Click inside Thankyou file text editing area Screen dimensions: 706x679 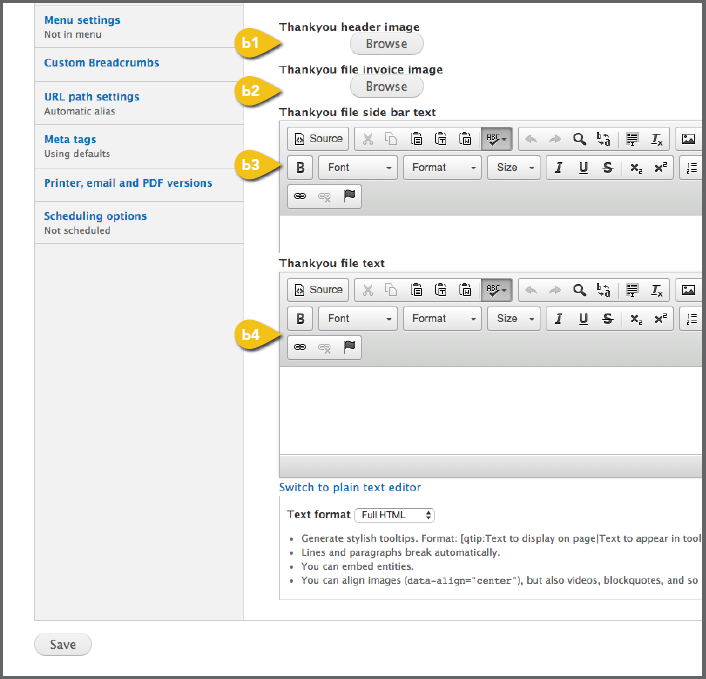coord(491,410)
